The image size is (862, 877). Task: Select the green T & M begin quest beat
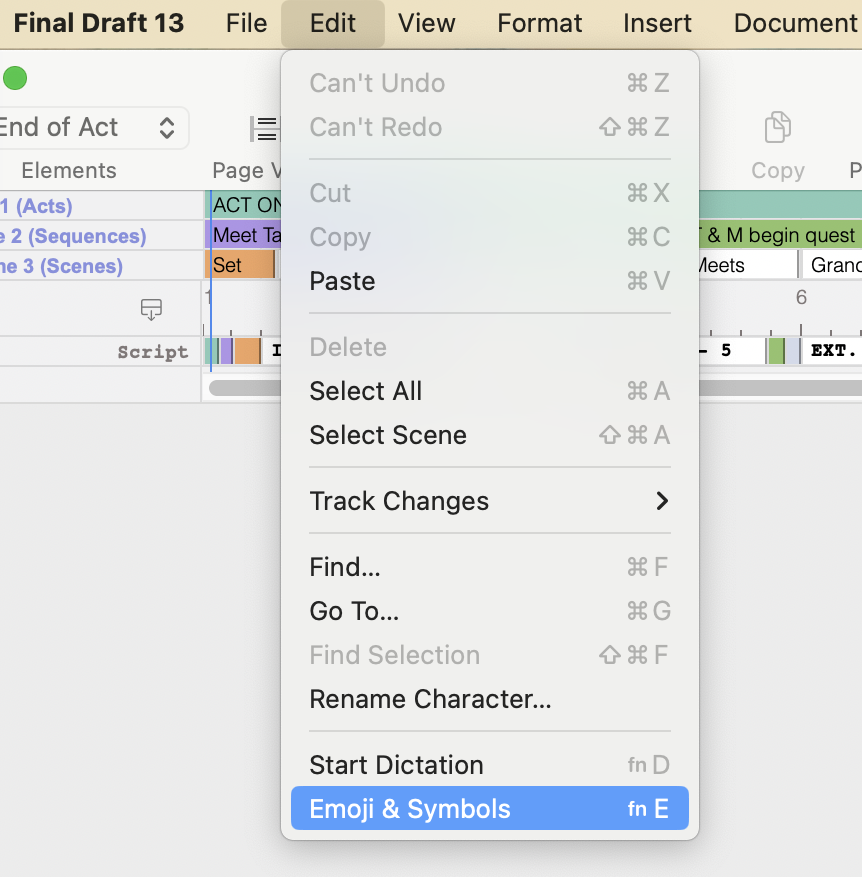[778, 235]
